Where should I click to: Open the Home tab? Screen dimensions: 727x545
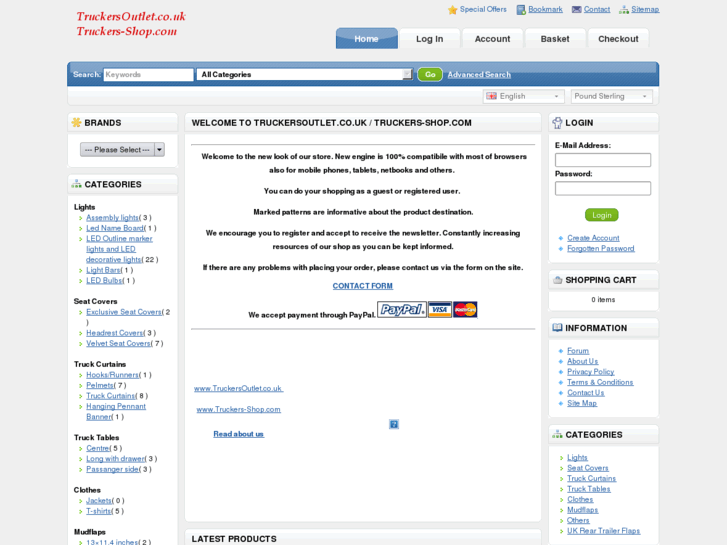point(366,38)
